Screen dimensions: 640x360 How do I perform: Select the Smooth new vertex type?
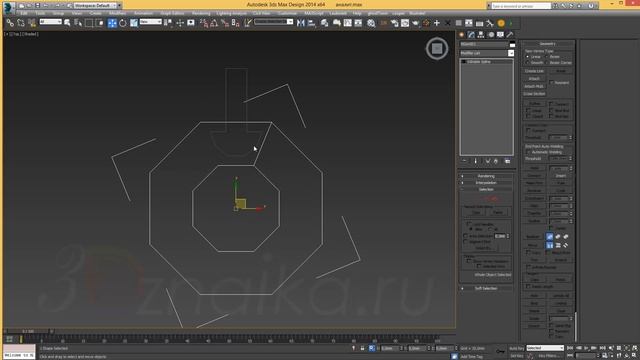[535, 63]
